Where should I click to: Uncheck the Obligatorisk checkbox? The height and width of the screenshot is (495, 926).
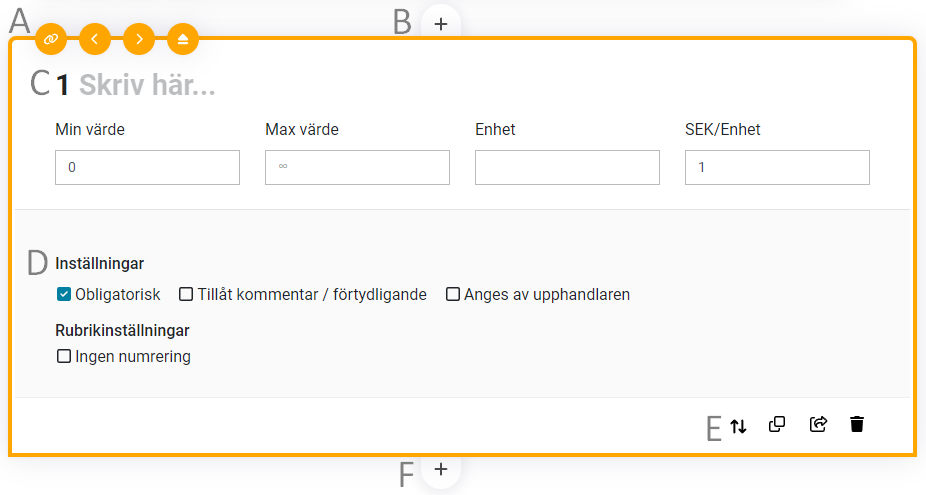(x=64, y=294)
